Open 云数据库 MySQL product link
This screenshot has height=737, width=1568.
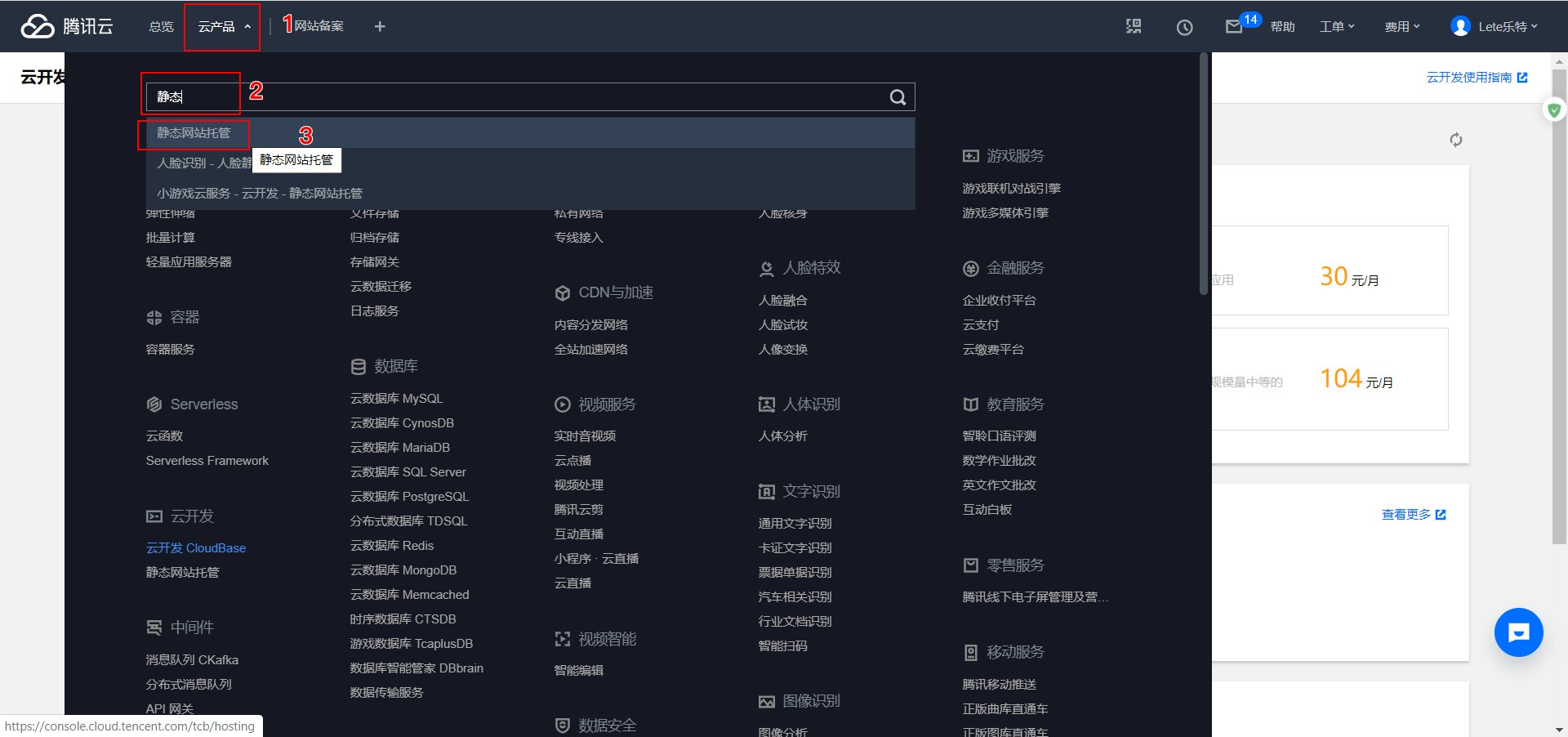396,399
